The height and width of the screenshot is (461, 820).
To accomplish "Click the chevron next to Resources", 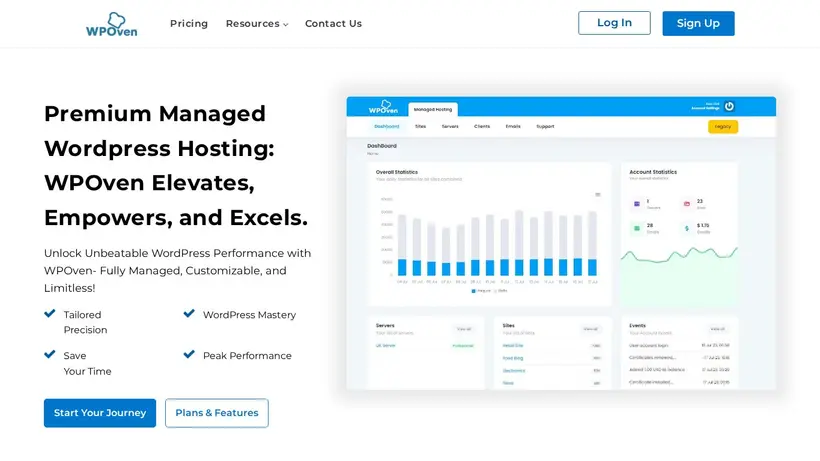I will [x=286, y=25].
